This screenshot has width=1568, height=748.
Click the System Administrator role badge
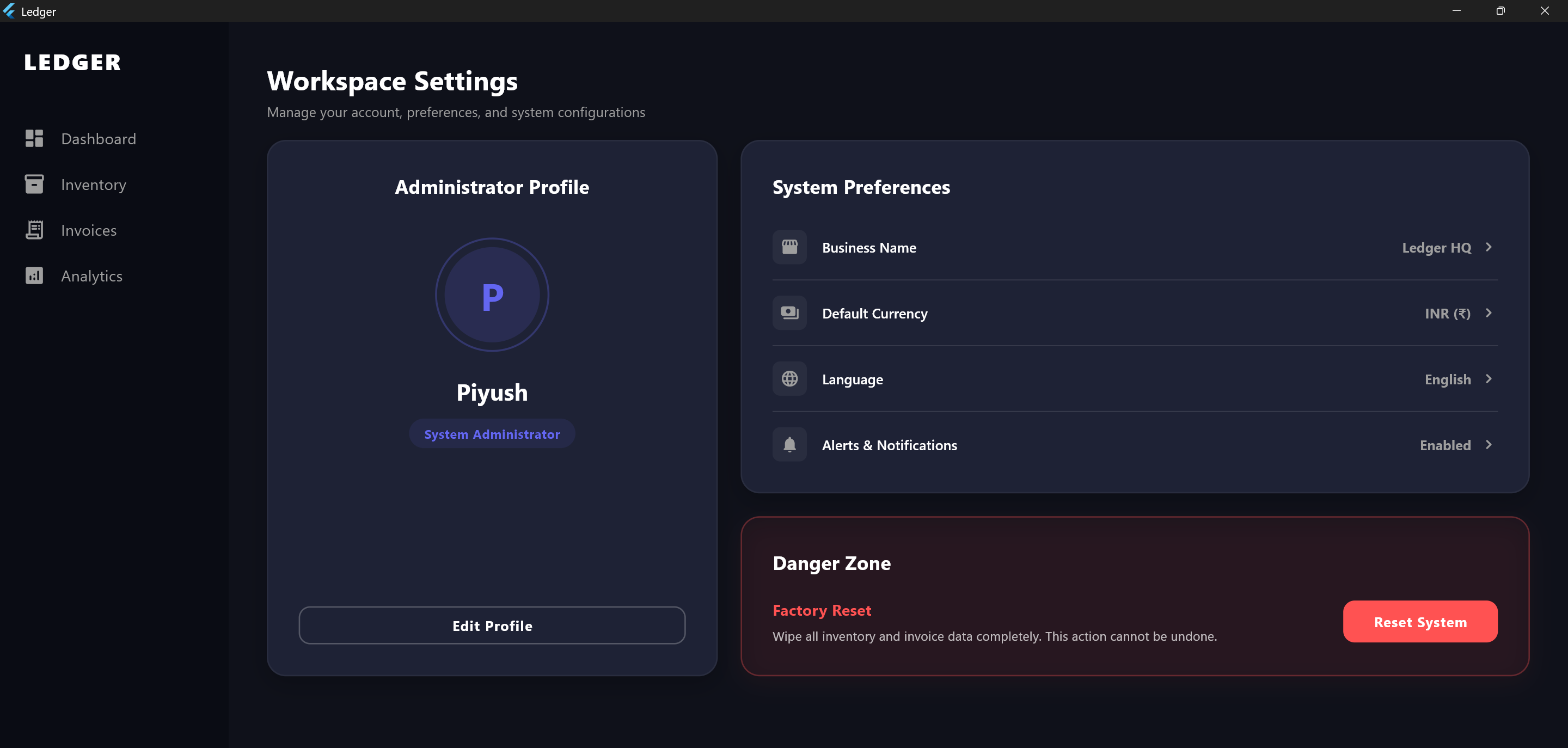(492, 434)
